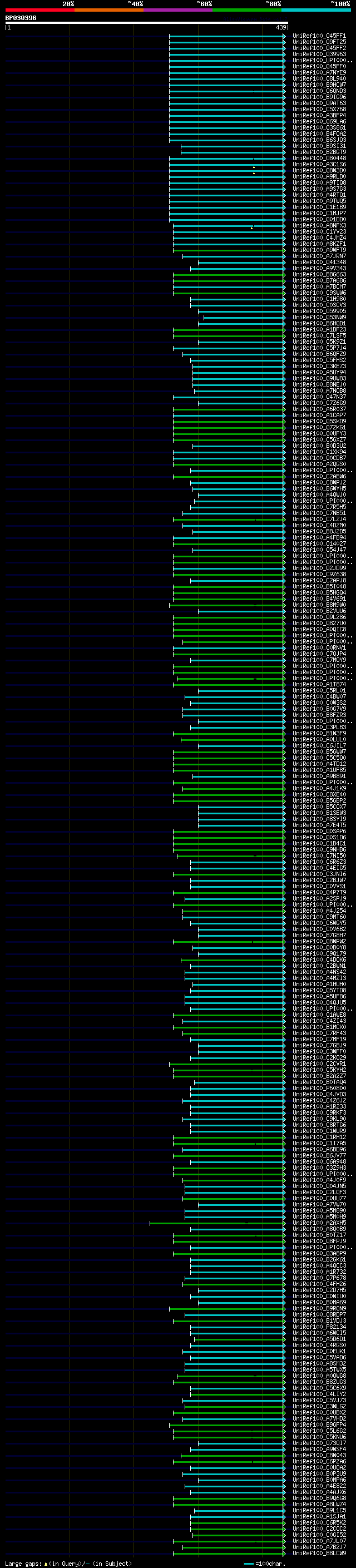356x1568 pixels.
Task: Choose sequence UniRef100_Q8RDP7
Action: coord(319,1315)
